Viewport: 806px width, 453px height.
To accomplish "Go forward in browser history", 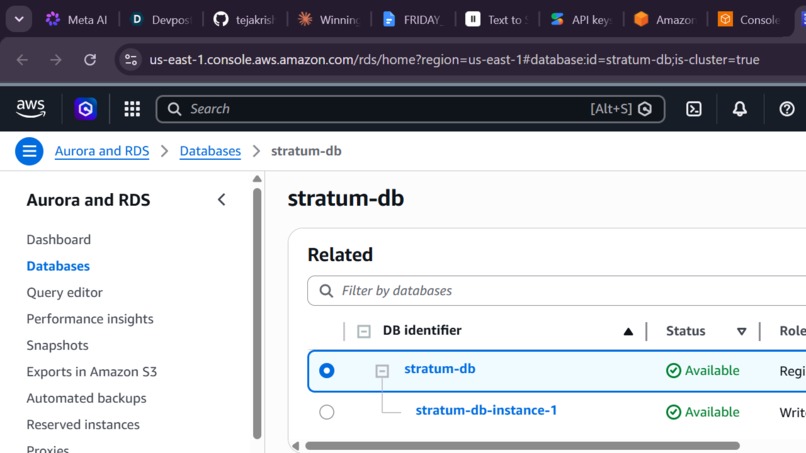I will click(56, 60).
